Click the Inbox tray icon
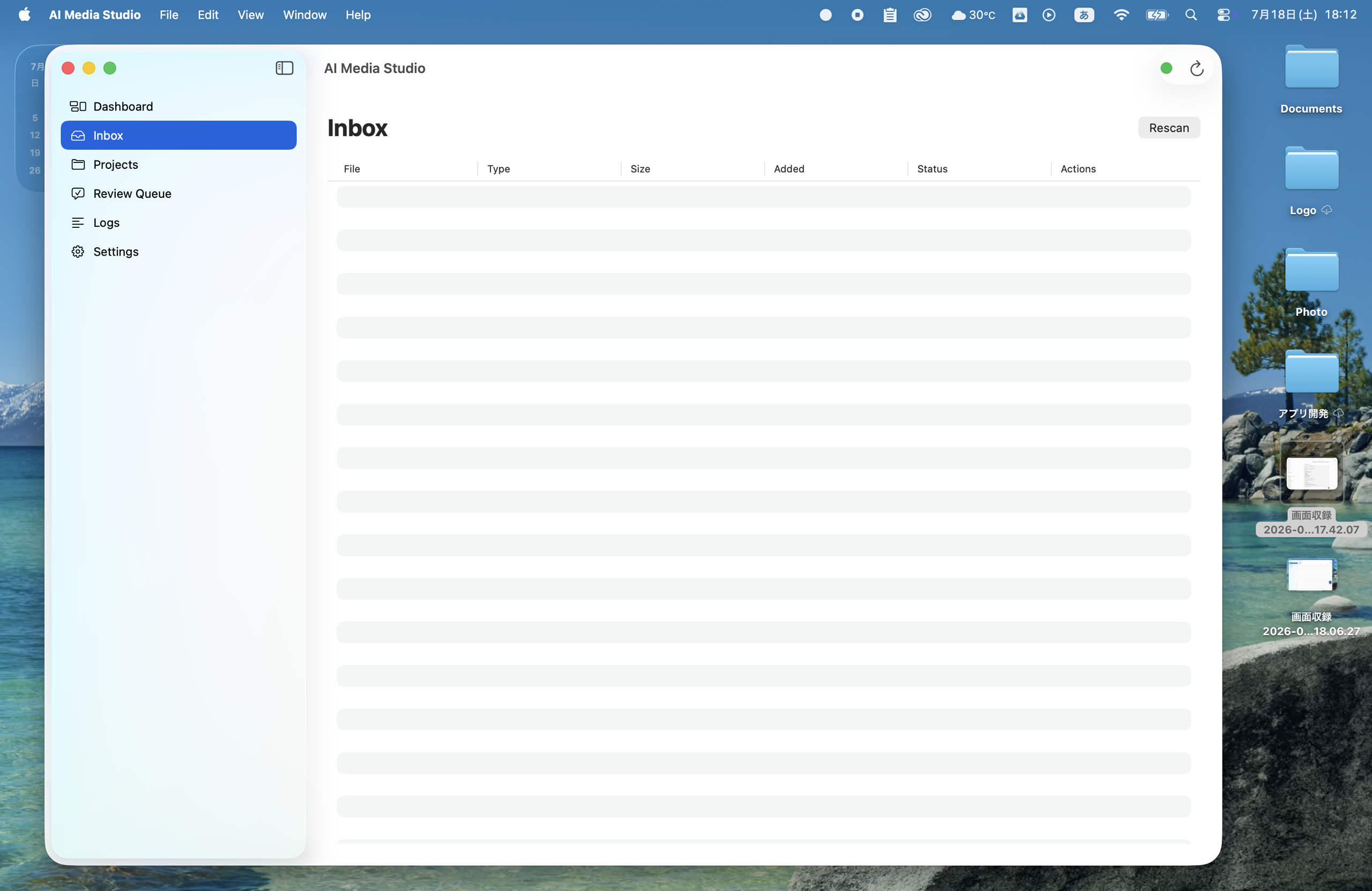Screen dimensions: 1372x891 pyautogui.click(x=78, y=136)
